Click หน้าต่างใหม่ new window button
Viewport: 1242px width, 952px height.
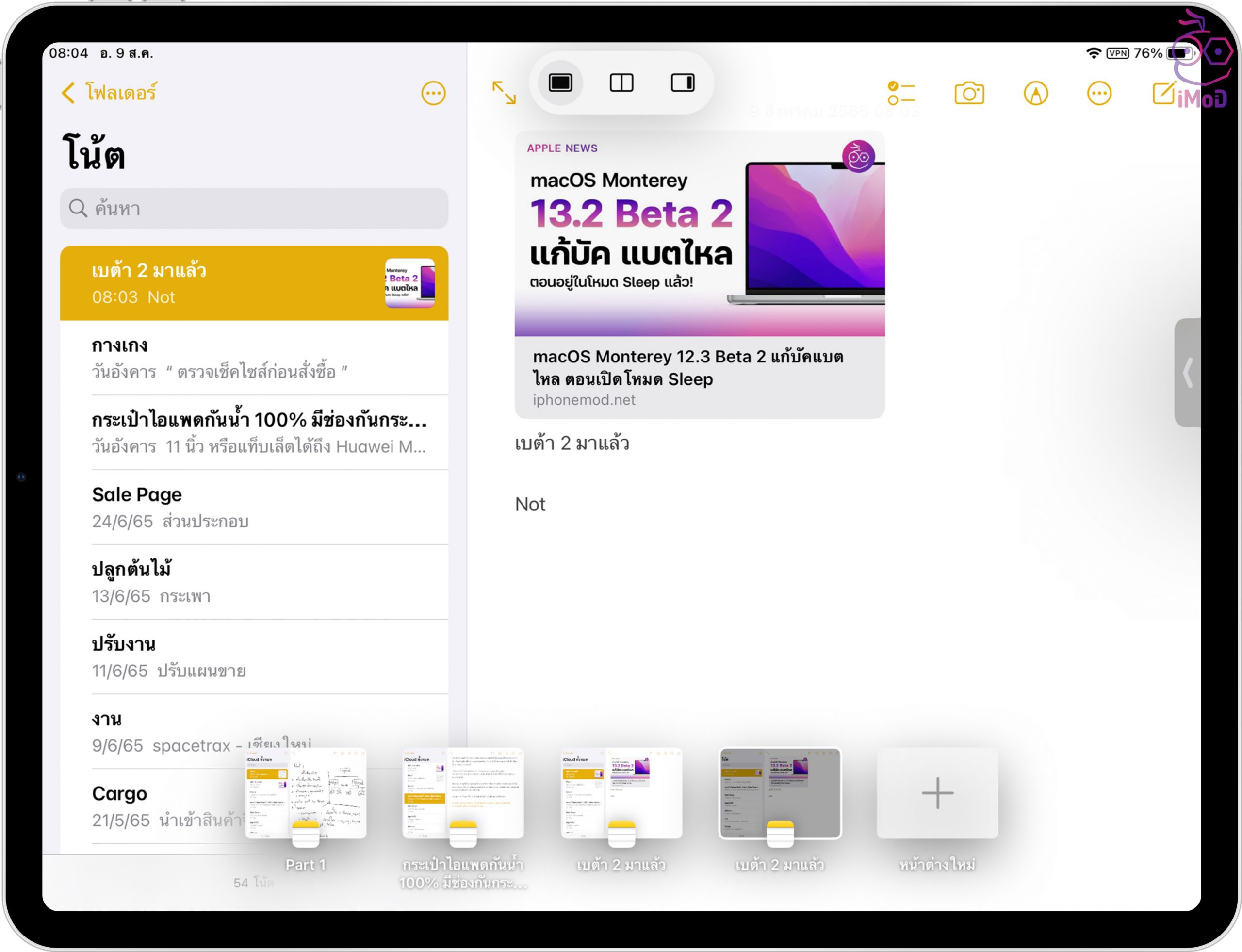pos(937,793)
